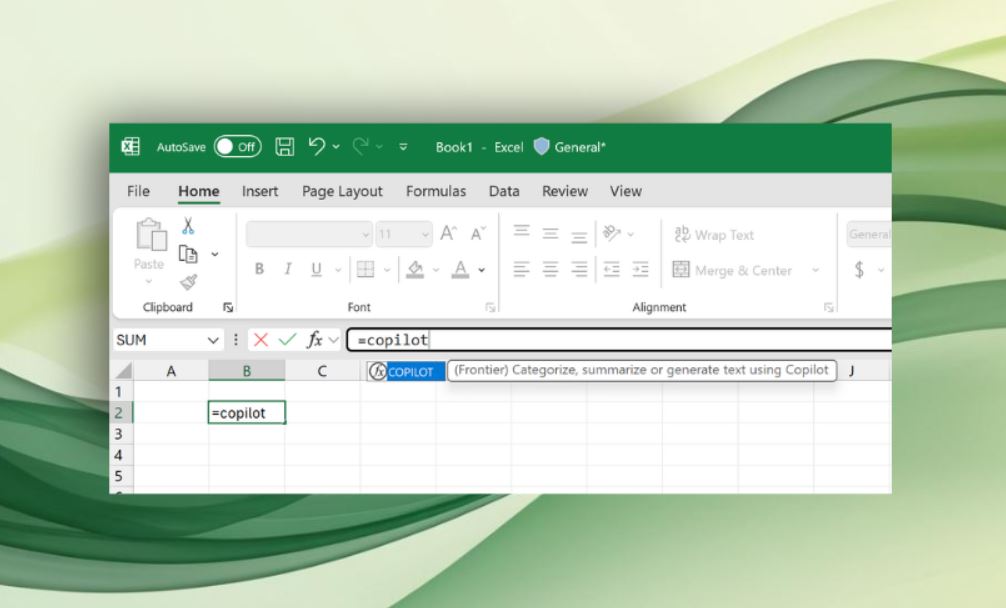Open the Fill Color bucket icon
1006x608 pixels.
[416, 268]
